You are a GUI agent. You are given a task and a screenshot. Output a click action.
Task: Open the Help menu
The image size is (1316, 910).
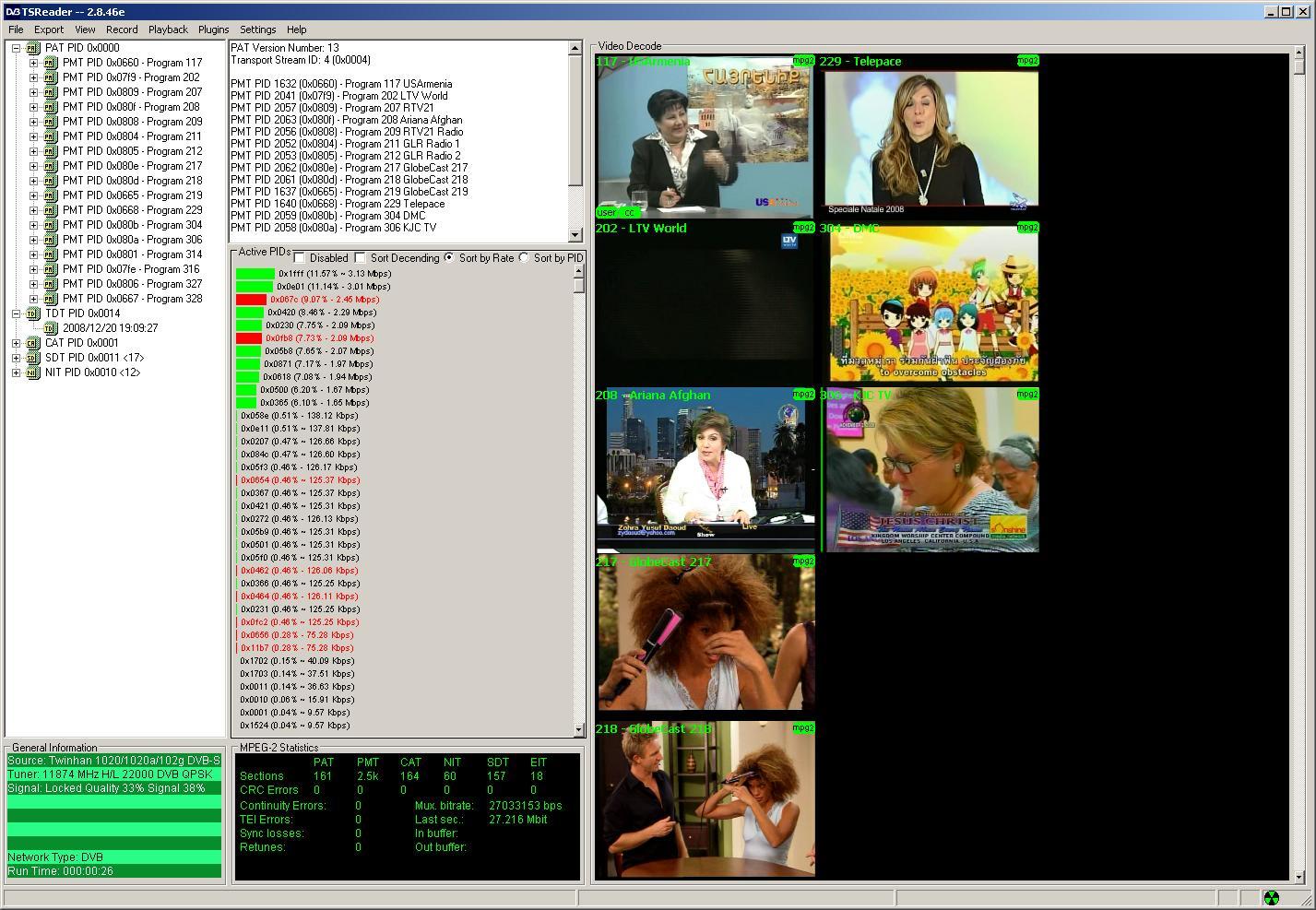(x=297, y=30)
